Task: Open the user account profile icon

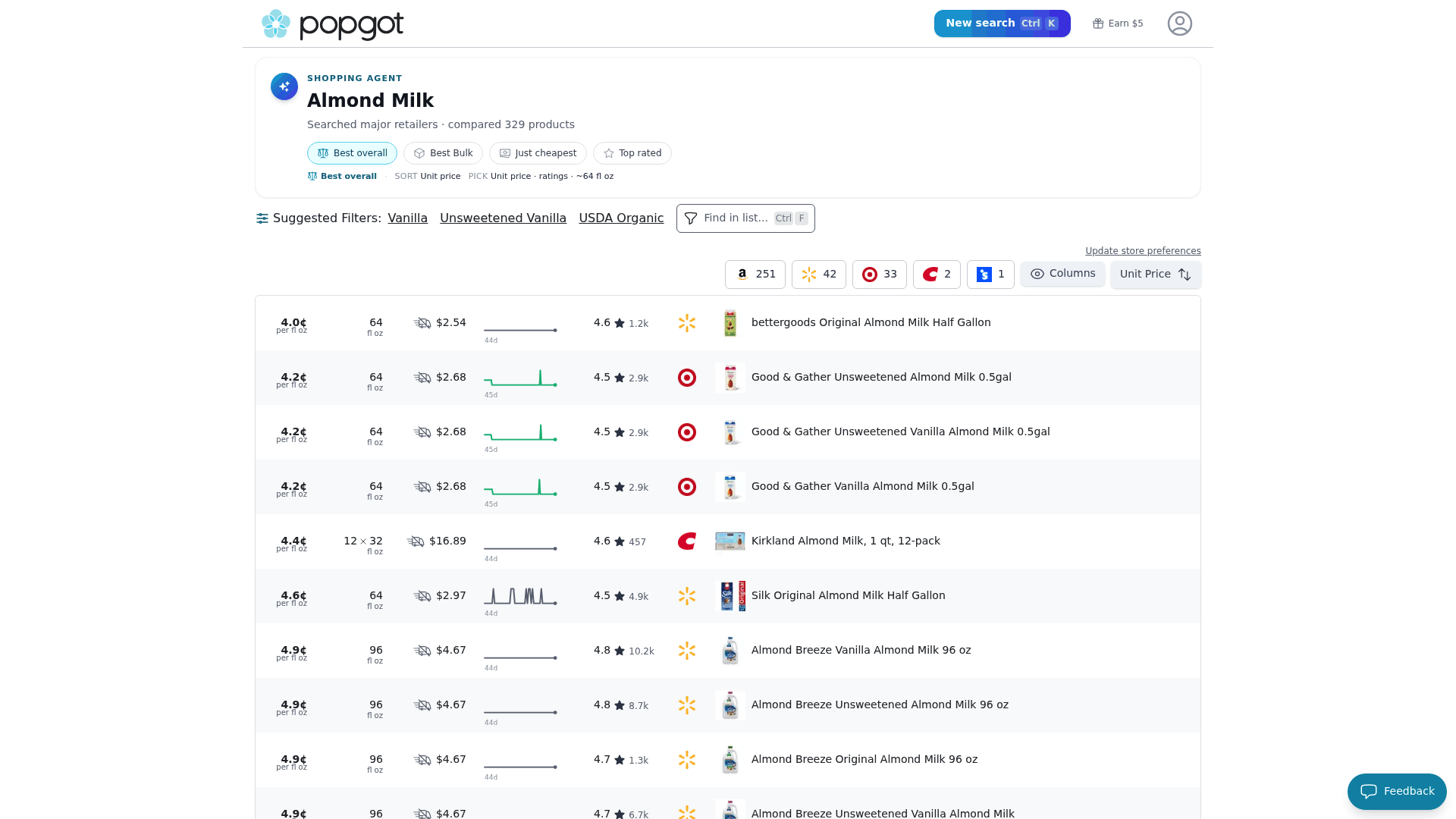Action: [1179, 24]
